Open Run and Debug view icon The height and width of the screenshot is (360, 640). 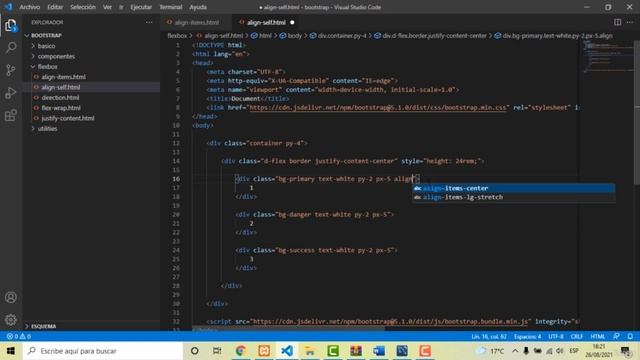point(11,93)
